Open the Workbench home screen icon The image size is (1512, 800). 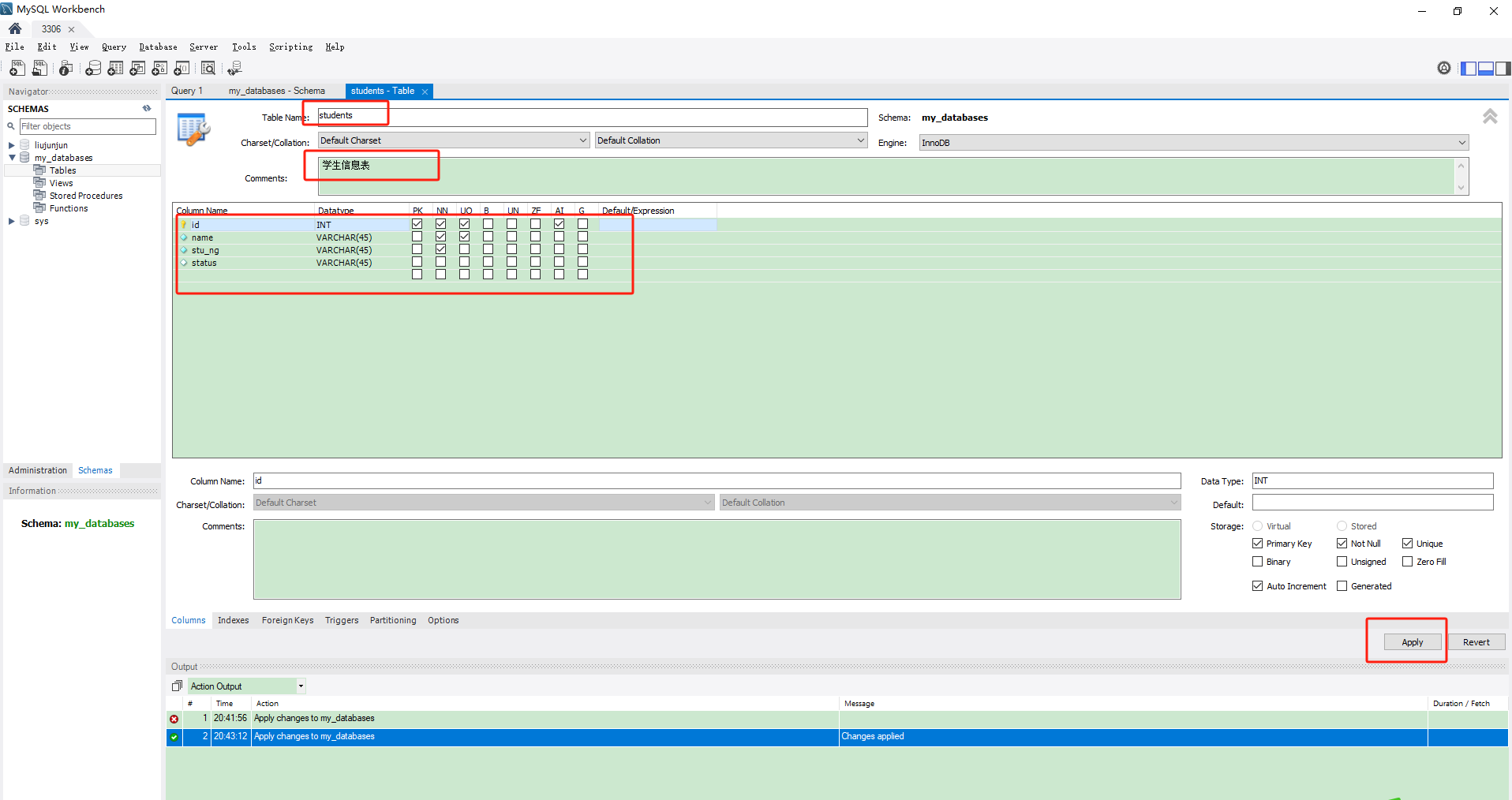pos(15,28)
